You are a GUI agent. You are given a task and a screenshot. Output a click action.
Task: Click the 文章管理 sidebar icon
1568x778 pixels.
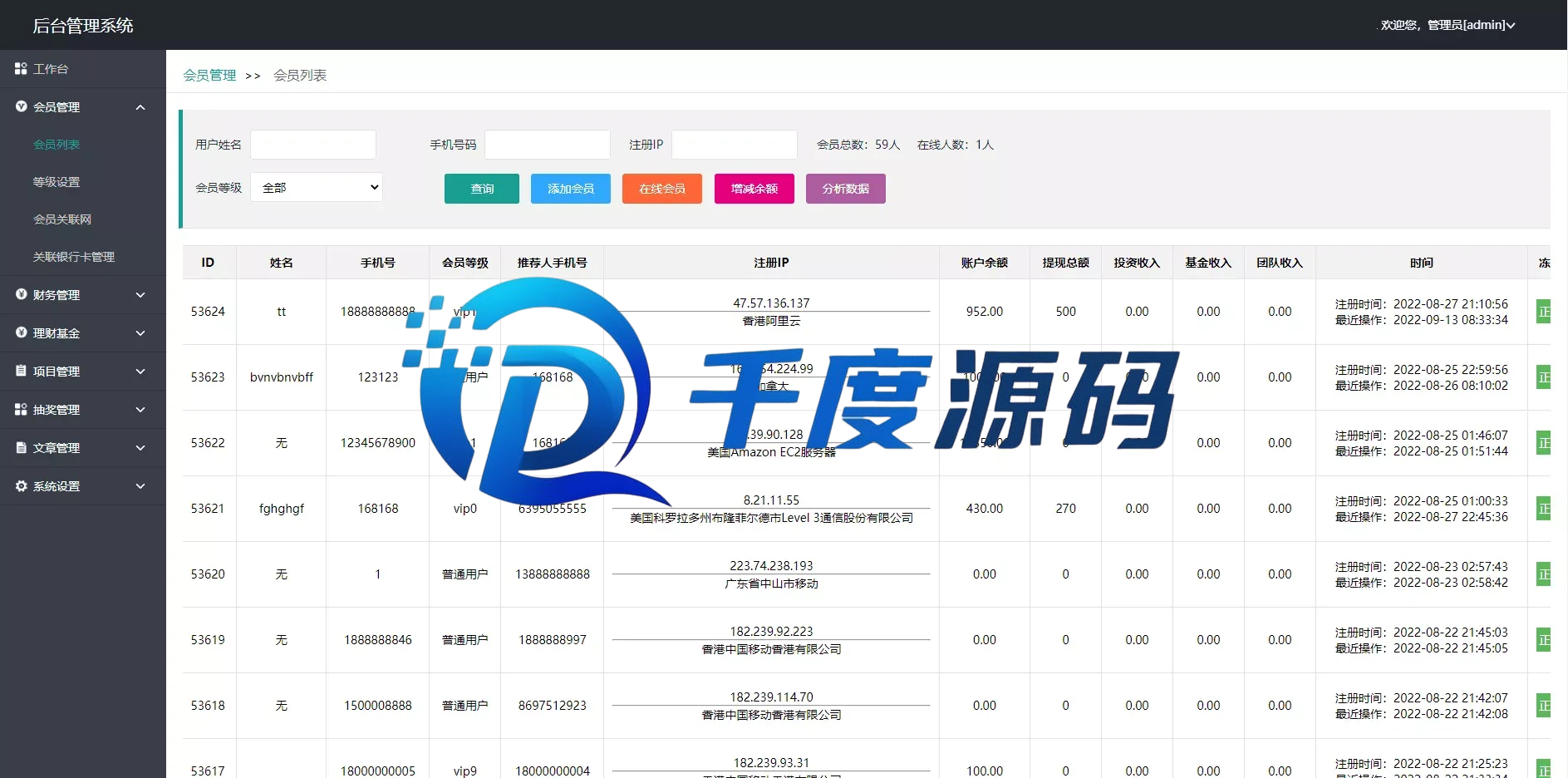coord(21,447)
